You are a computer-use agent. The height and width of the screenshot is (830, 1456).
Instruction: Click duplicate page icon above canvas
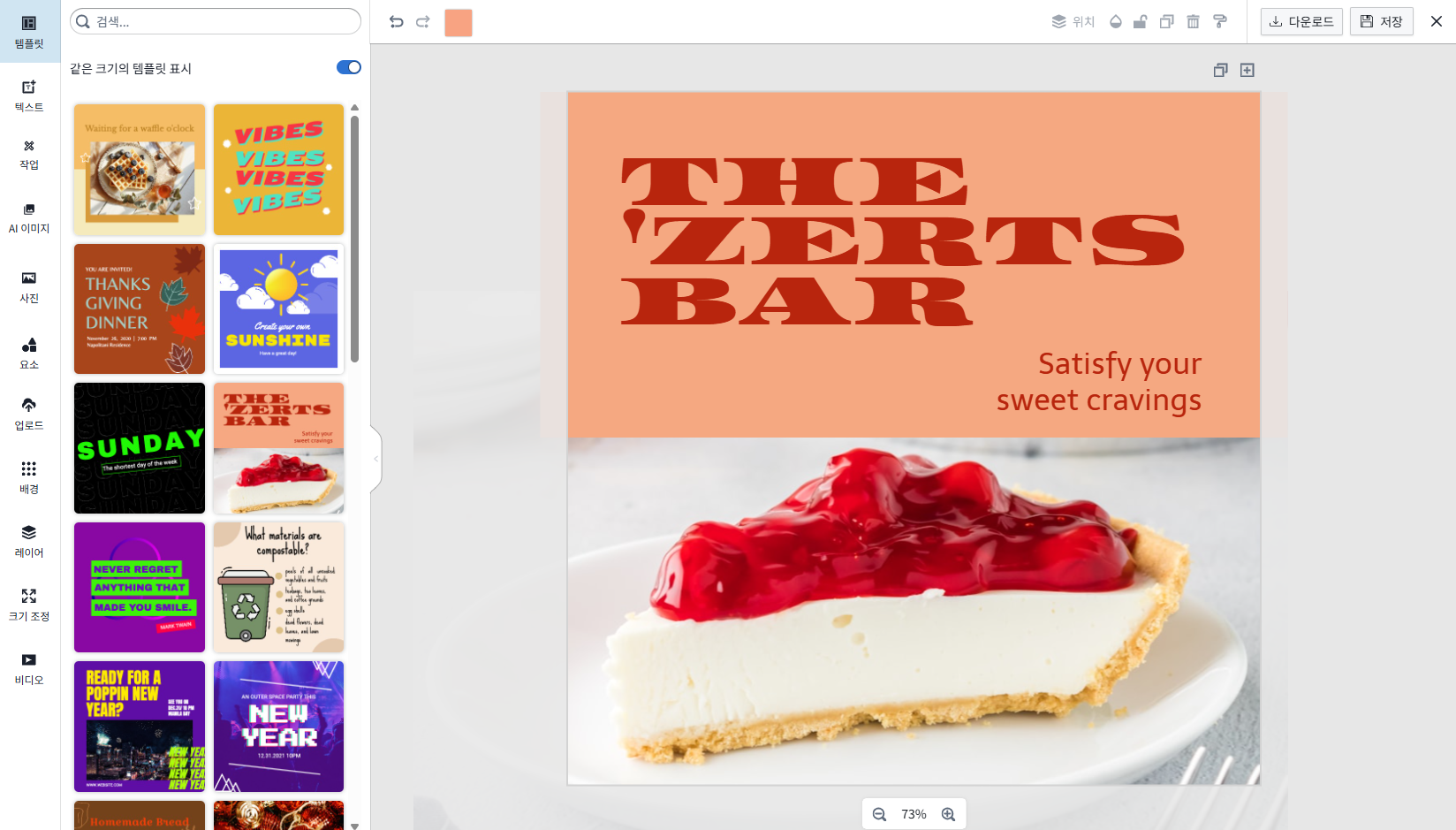pyautogui.click(x=1221, y=70)
